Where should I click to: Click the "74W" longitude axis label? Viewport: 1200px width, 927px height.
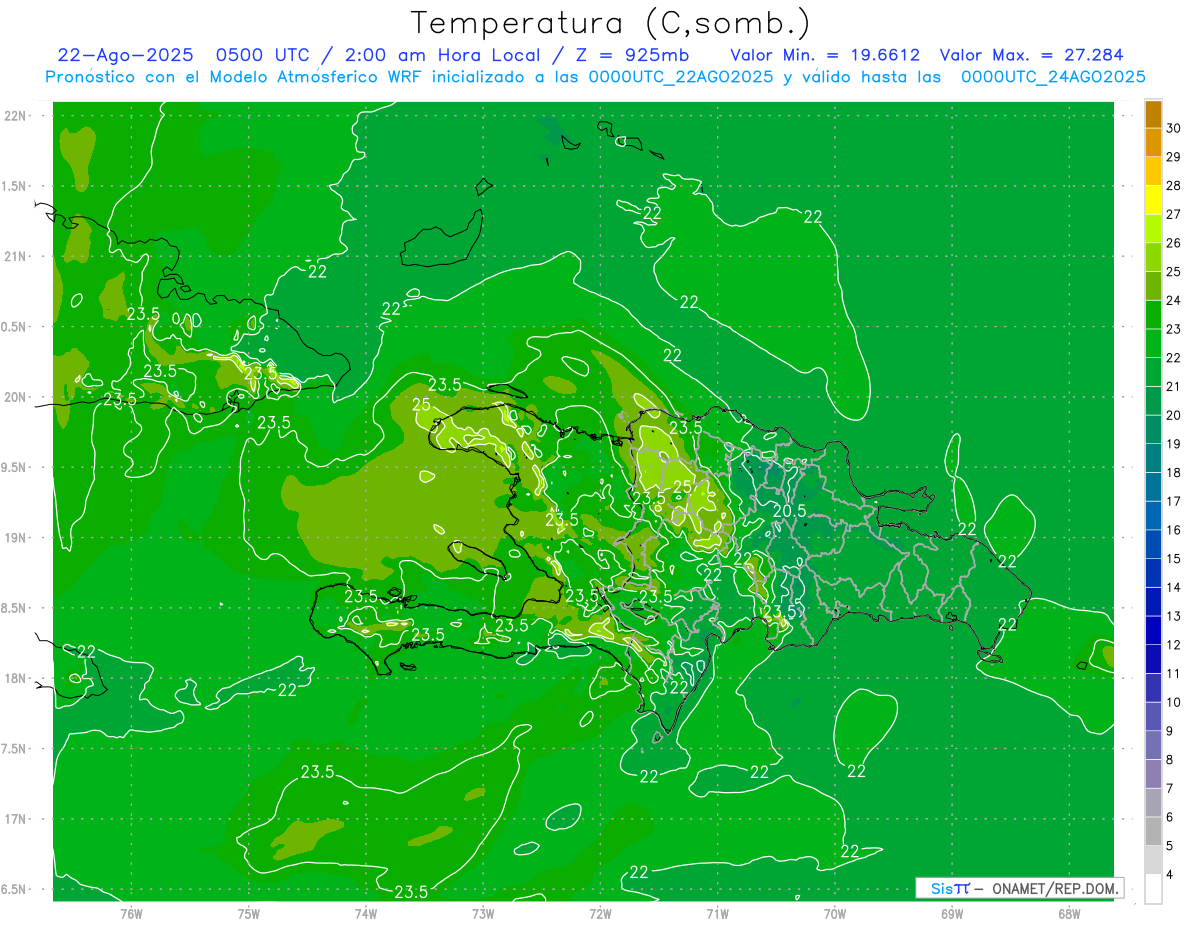(366, 913)
